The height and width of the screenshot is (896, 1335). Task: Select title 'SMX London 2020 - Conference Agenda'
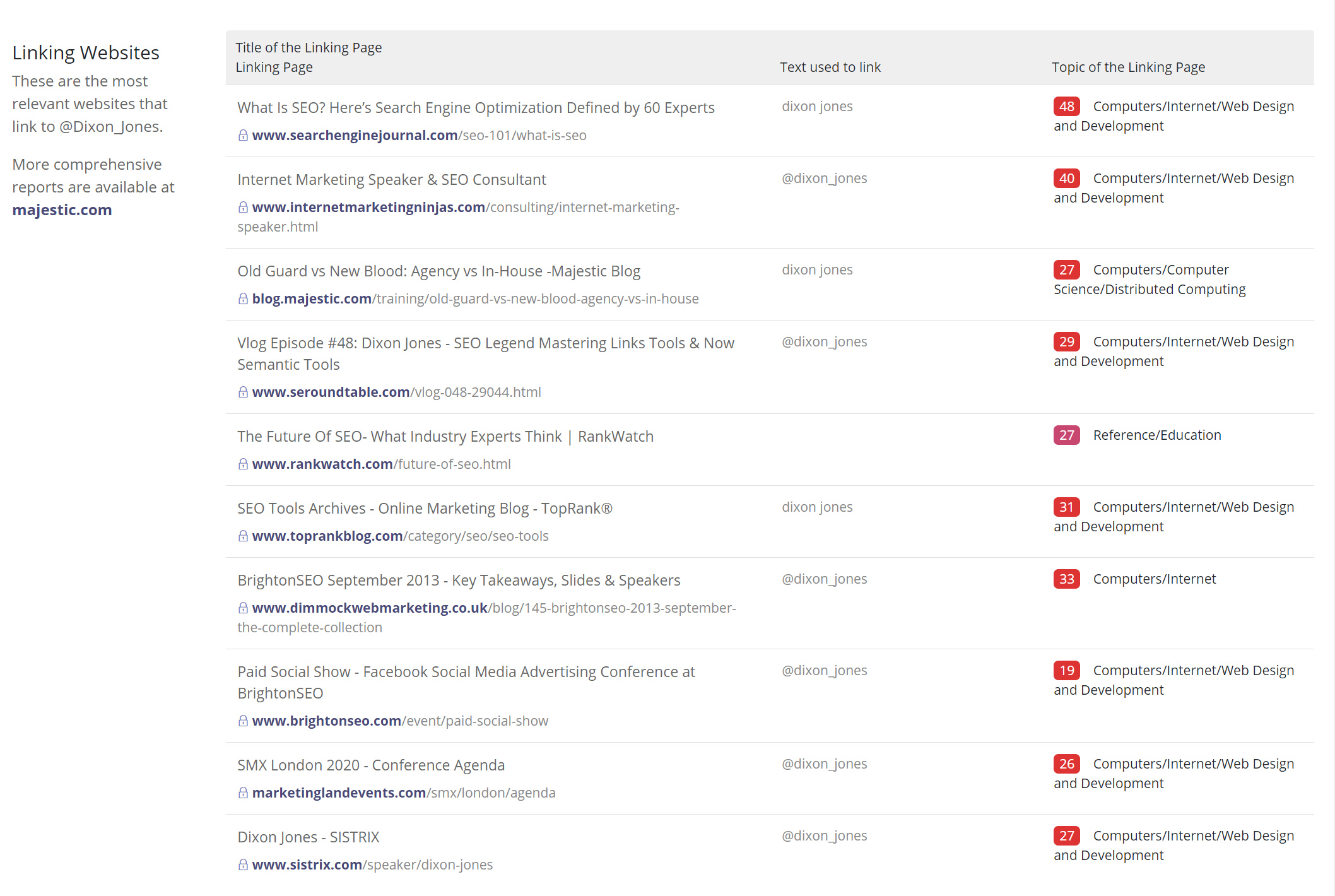pyautogui.click(x=371, y=765)
